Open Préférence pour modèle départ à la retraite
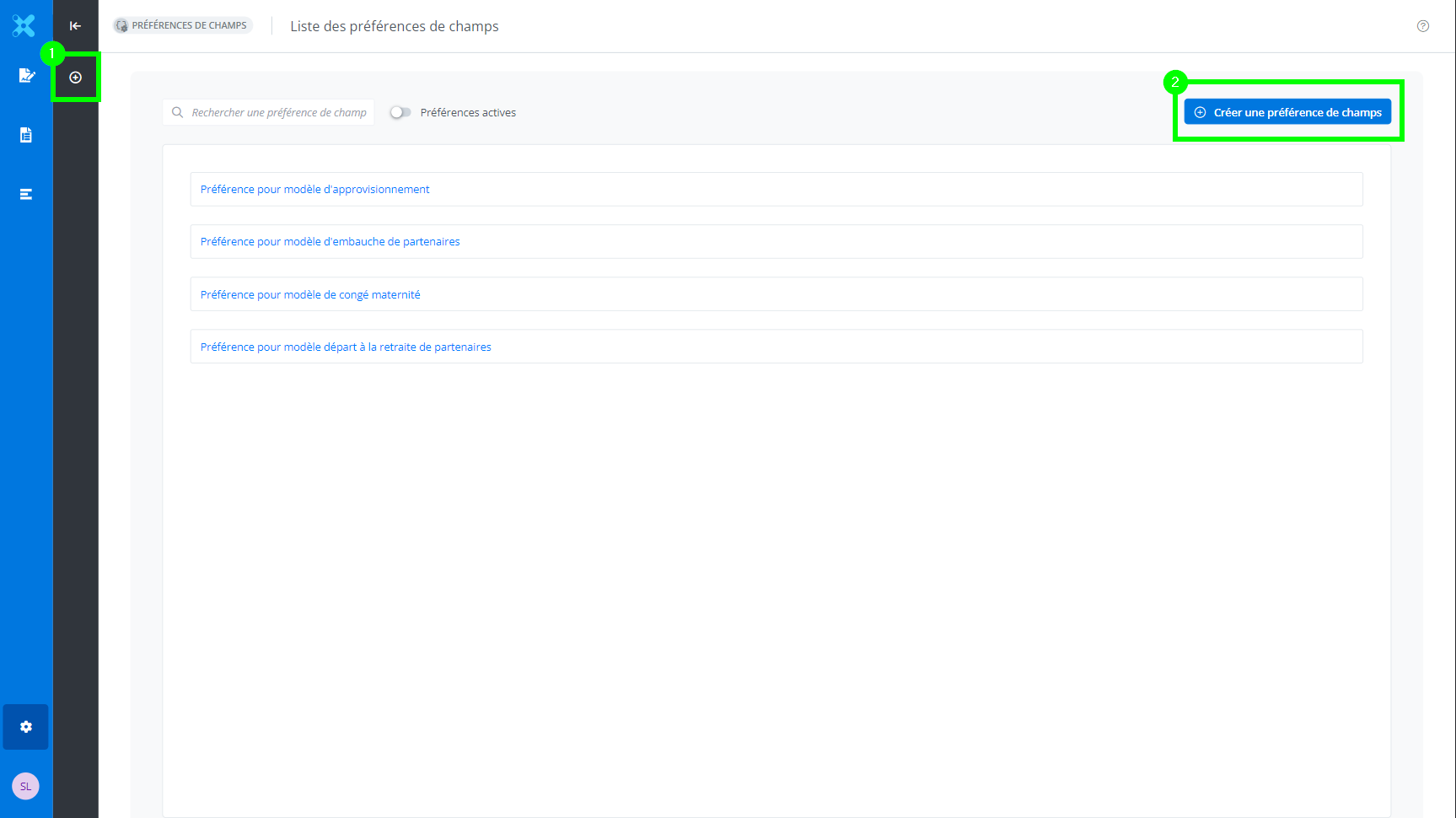 pyautogui.click(x=346, y=347)
